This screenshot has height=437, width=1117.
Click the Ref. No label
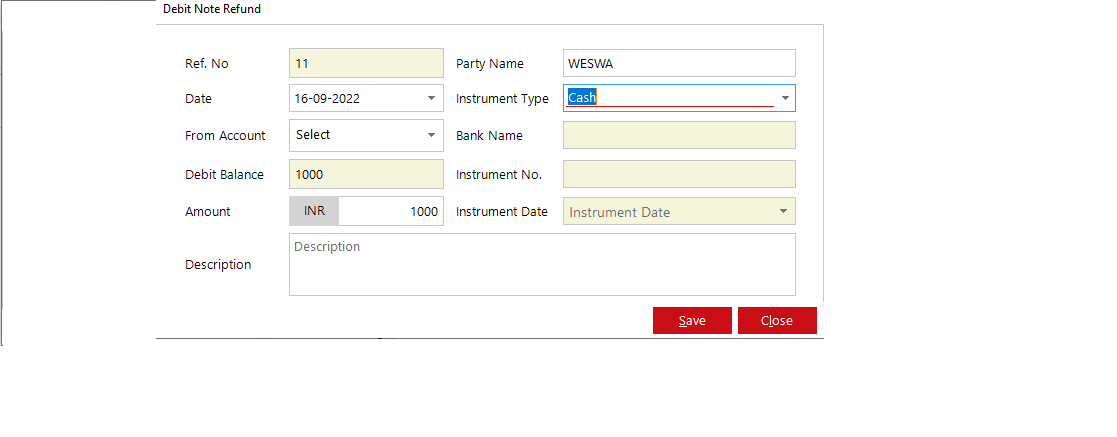point(207,63)
